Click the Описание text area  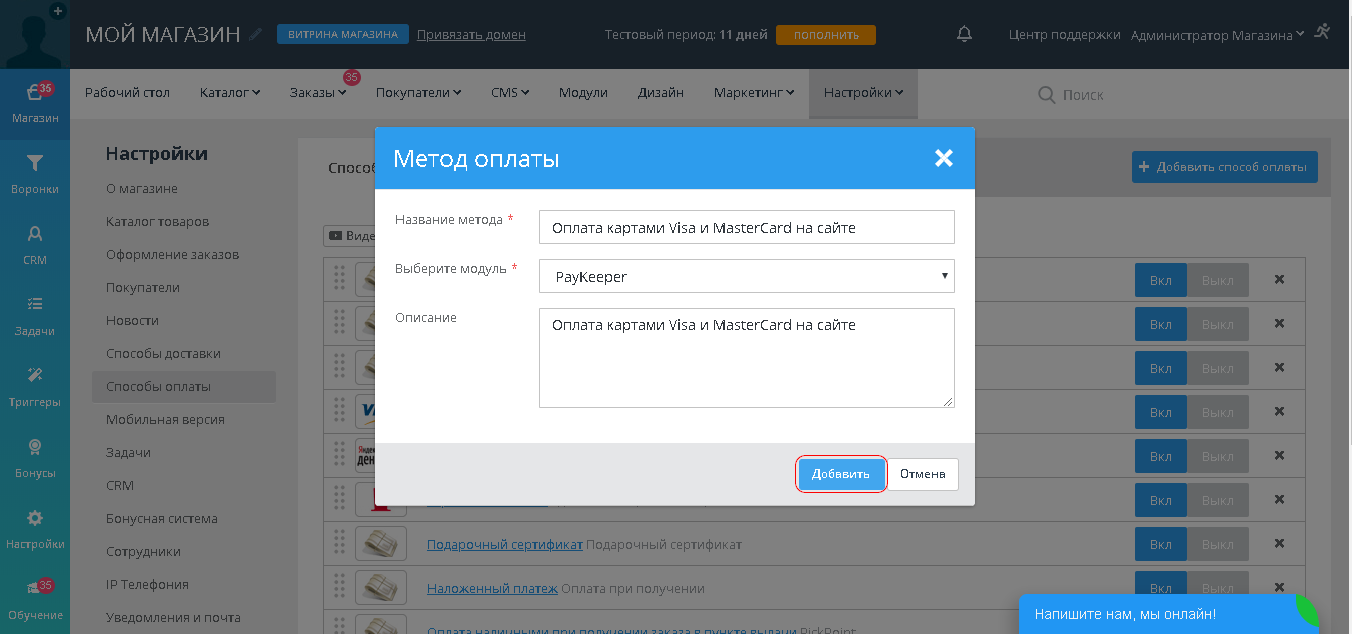746,358
